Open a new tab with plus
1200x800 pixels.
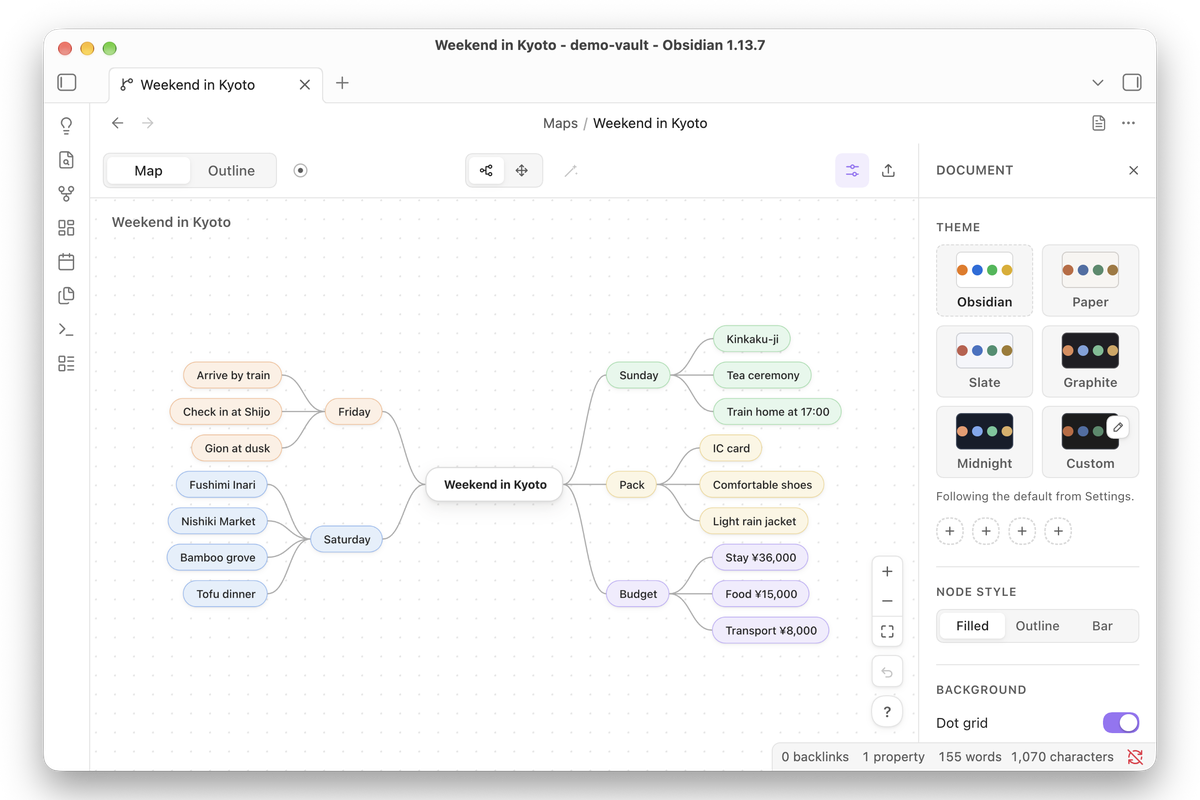point(342,83)
